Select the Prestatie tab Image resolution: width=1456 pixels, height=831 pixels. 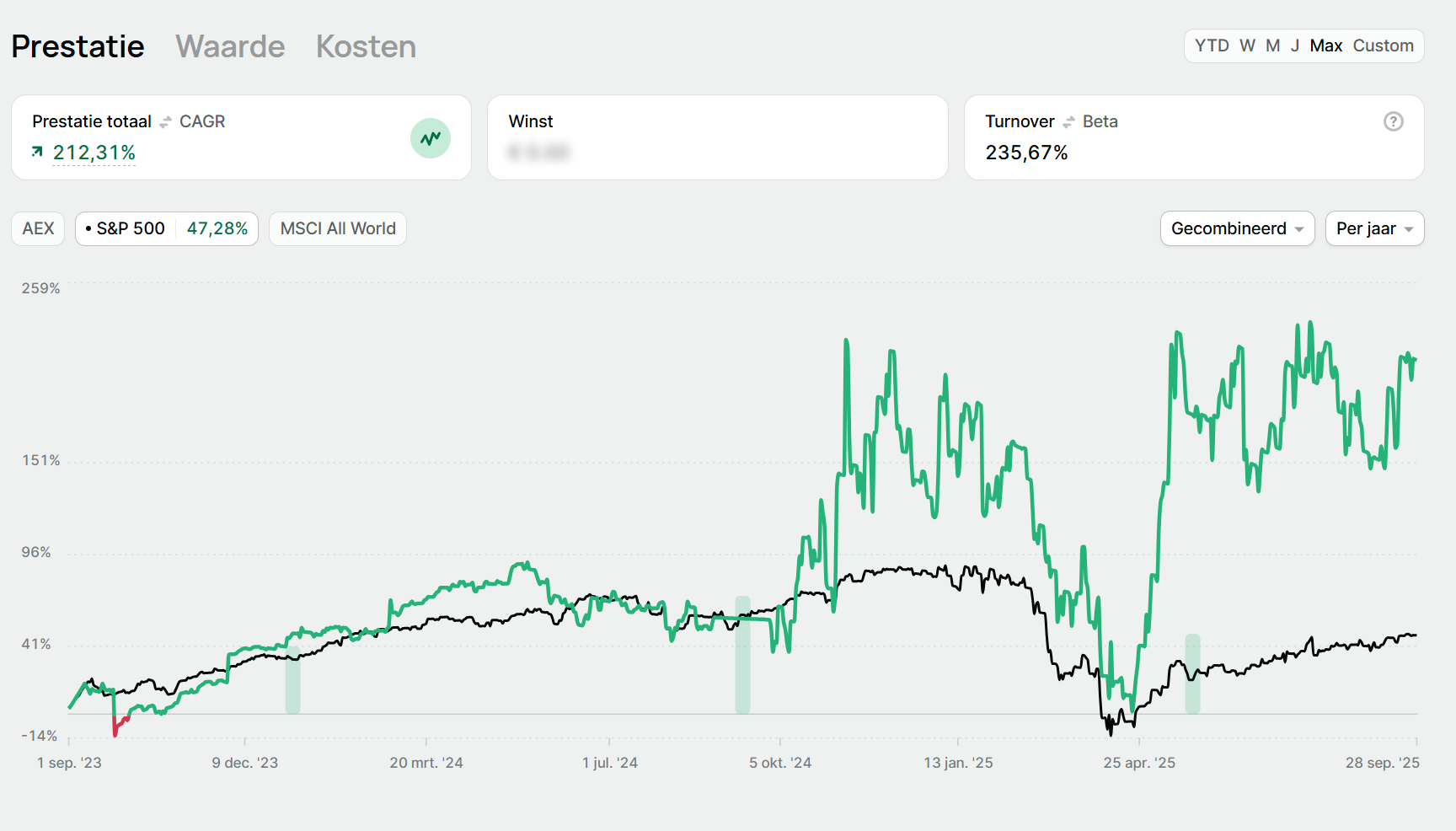(x=78, y=46)
